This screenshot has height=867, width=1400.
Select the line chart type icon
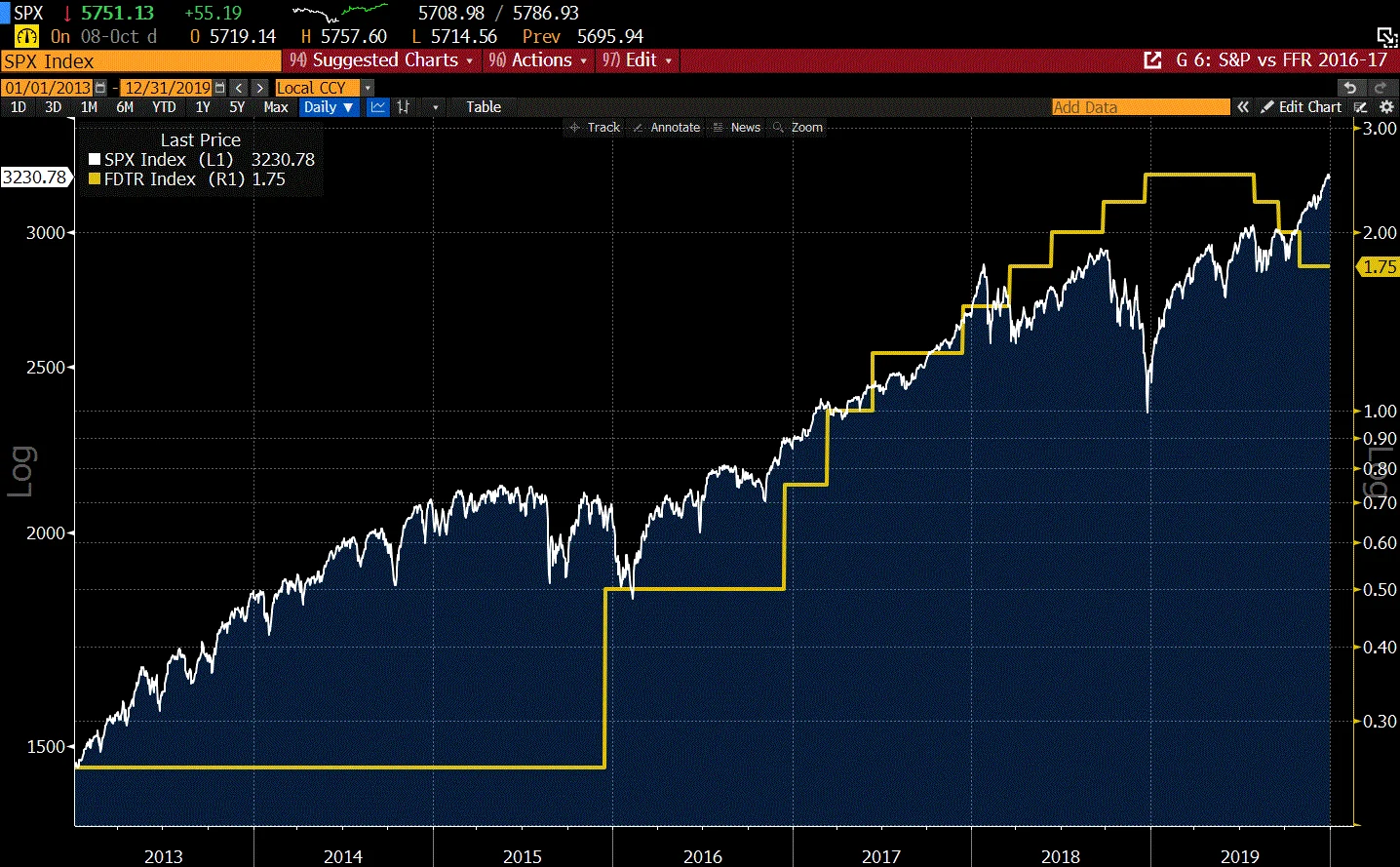click(377, 107)
